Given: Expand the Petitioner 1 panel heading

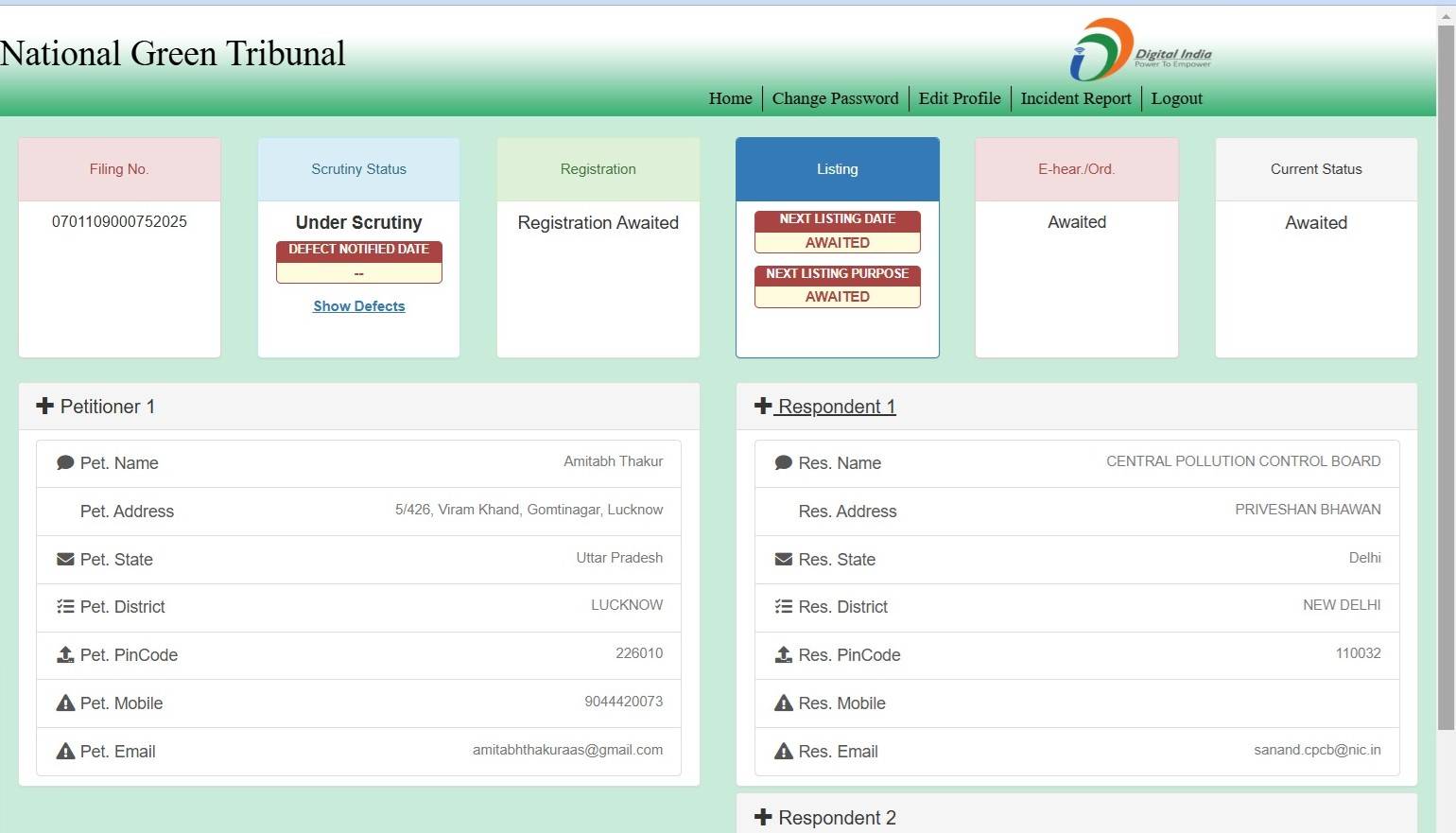Looking at the screenshot, I should (x=359, y=407).
